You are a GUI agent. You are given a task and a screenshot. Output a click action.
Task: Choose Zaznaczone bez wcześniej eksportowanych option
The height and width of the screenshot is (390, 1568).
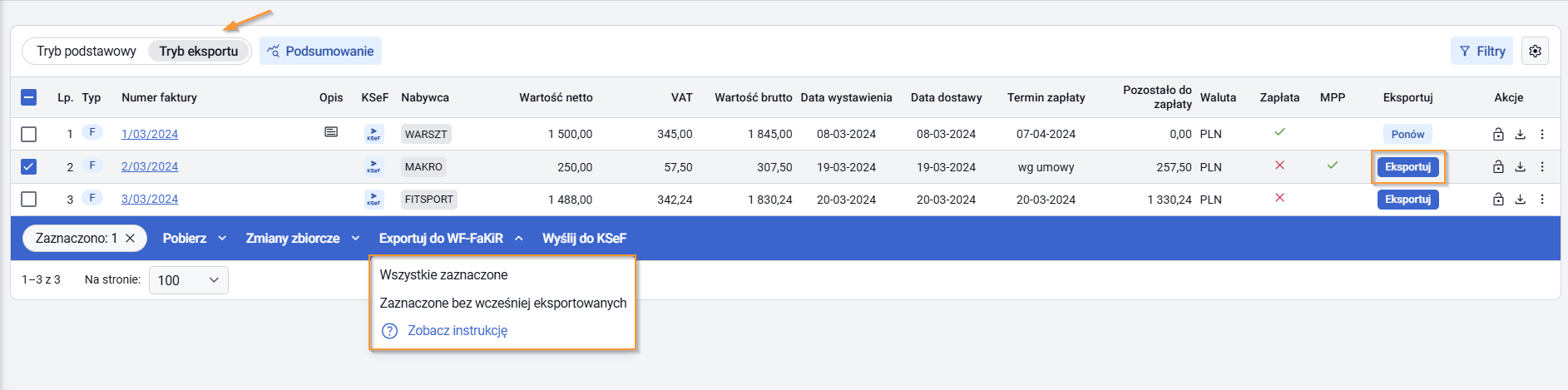click(x=503, y=303)
